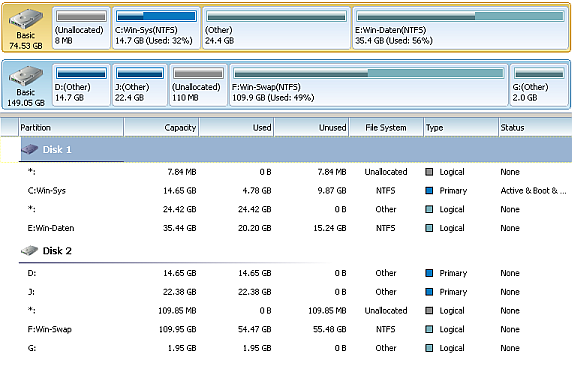Click the Disk 2 header drive icon
This screenshot has height=366, width=572.
30,251
